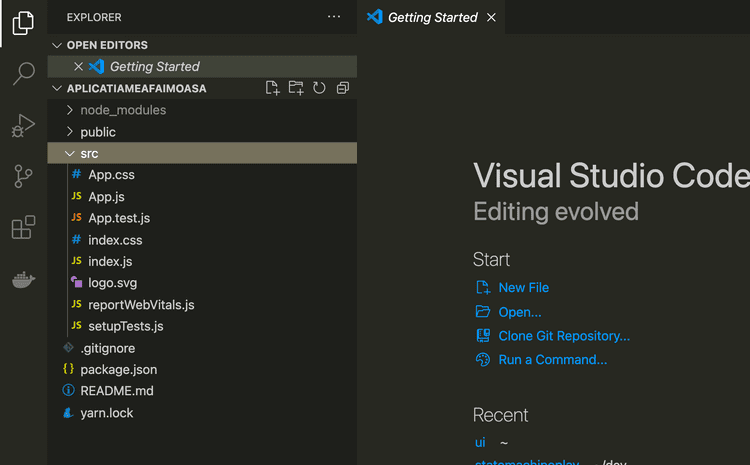Open the package.json file
The height and width of the screenshot is (465, 750).
click(x=118, y=369)
